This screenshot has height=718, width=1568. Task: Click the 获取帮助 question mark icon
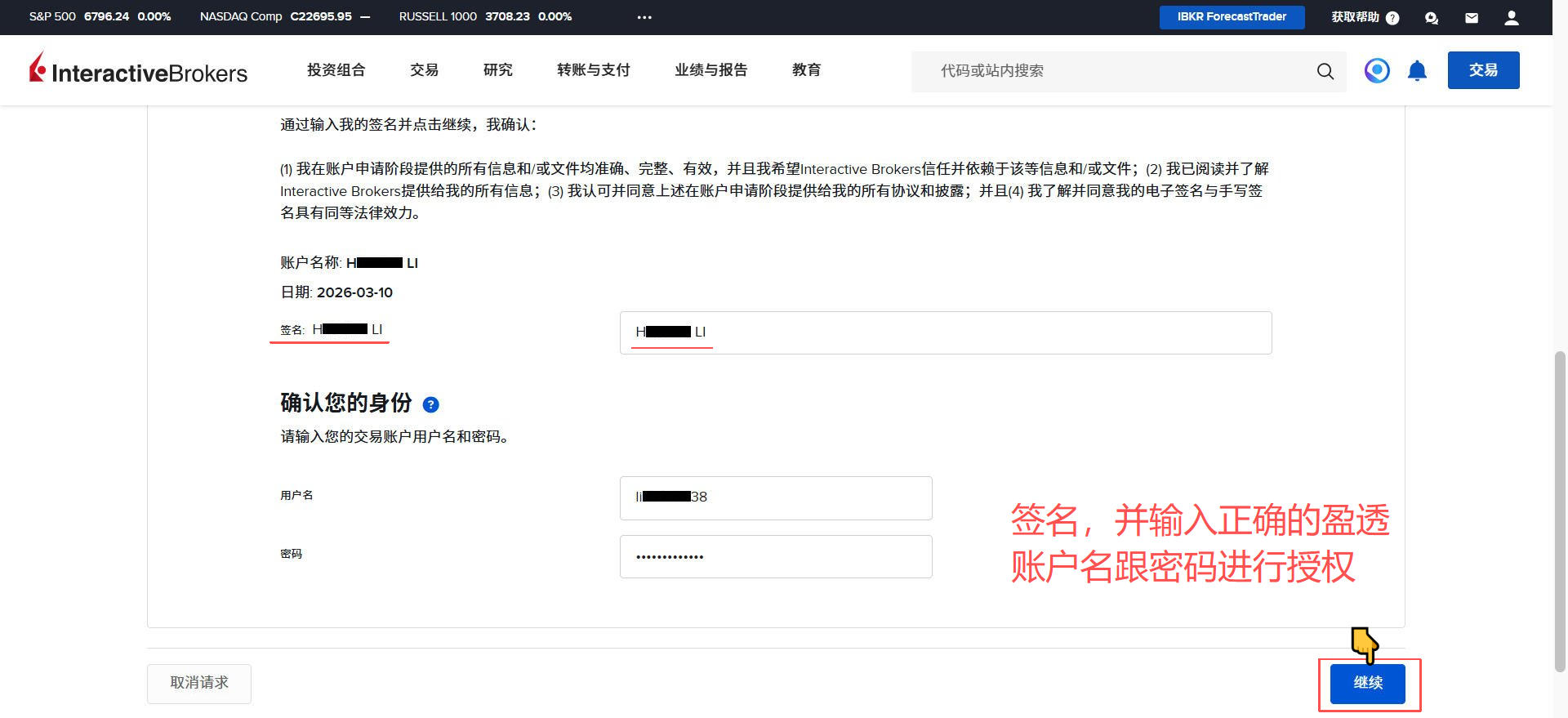click(1392, 17)
